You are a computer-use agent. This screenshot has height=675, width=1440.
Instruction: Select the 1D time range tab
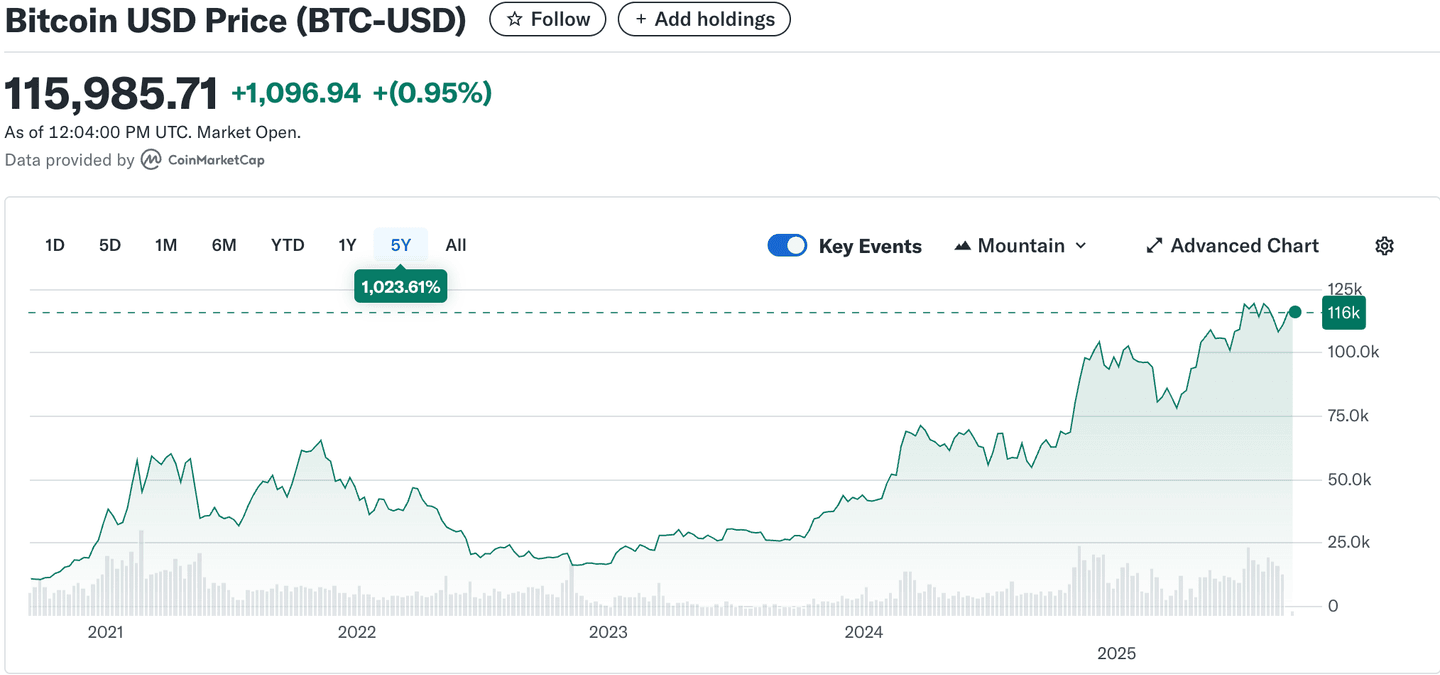[x=55, y=245]
